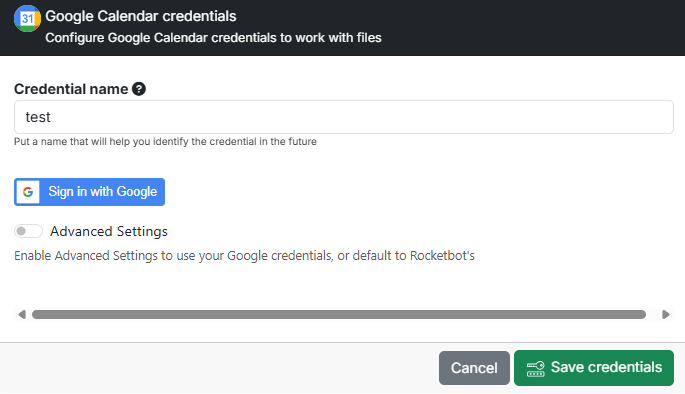Click the Sign in with Google button text

point(103,192)
